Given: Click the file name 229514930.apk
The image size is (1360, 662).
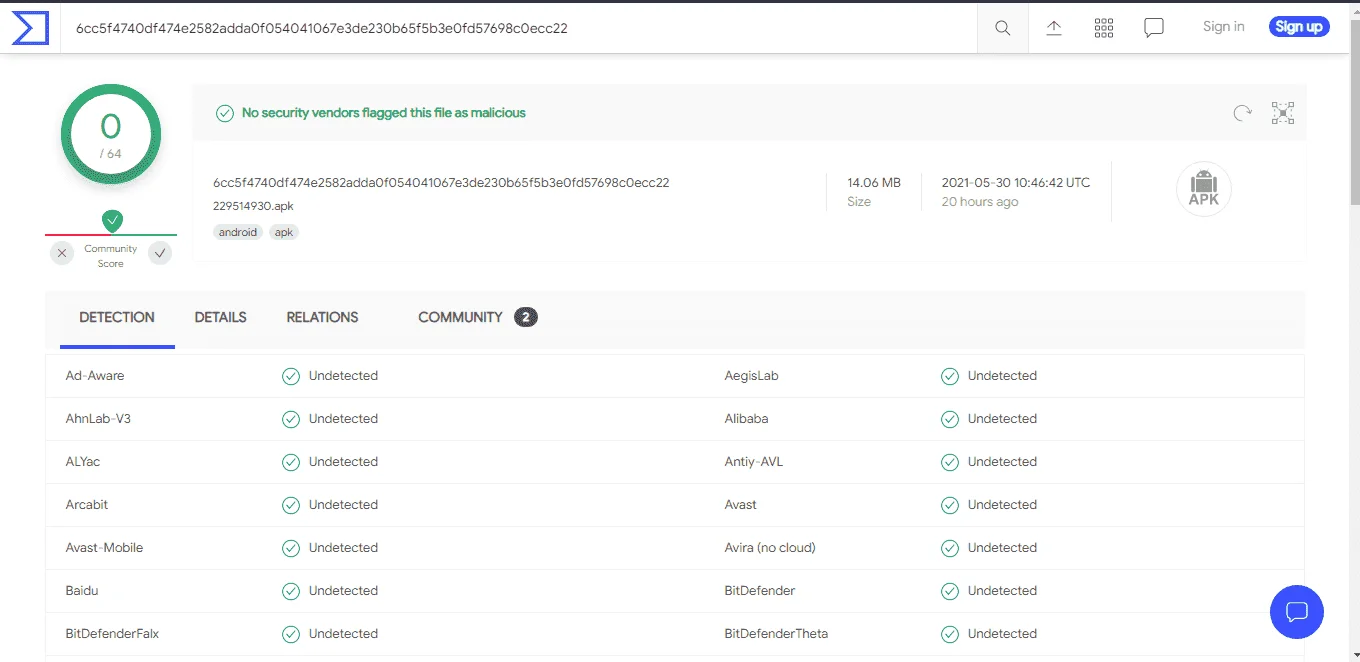Looking at the screenshot, I should click(253, 206).
